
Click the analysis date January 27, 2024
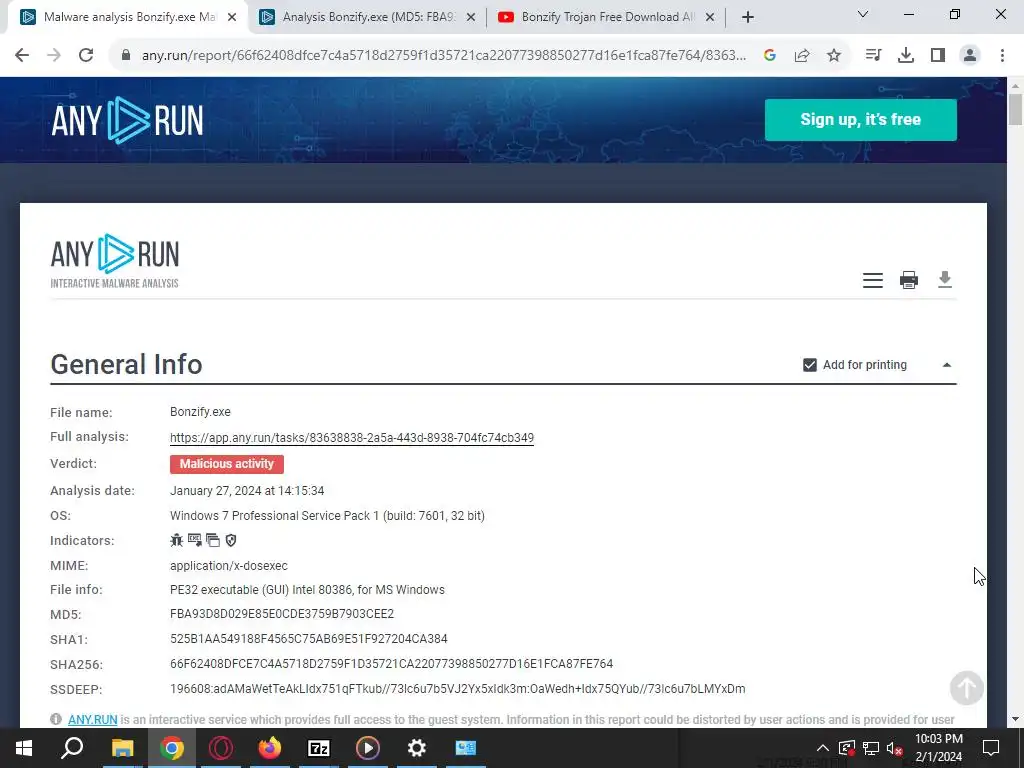[247, 490]
